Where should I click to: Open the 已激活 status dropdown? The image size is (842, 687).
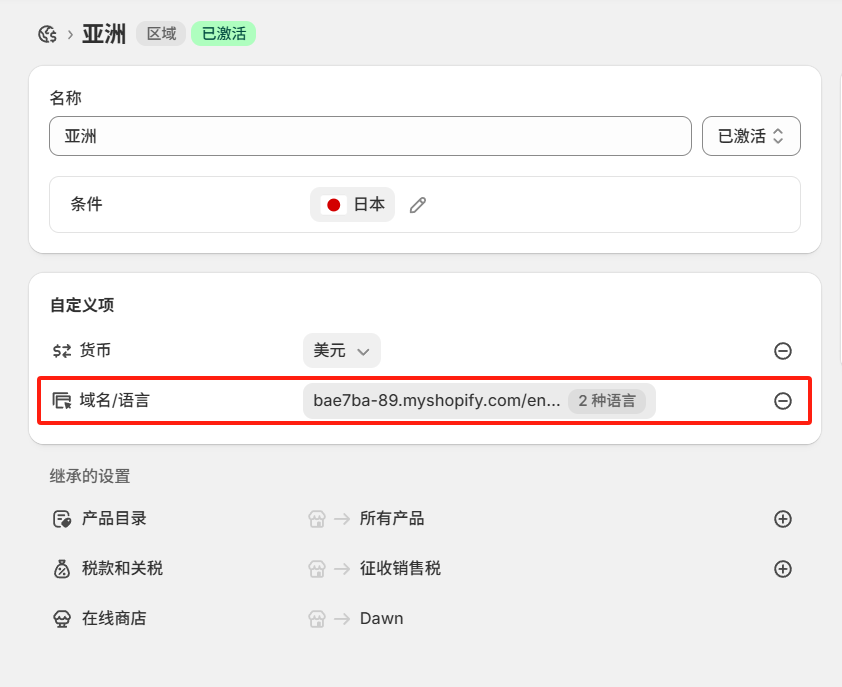pyautogui.click(x=751, y=136)
